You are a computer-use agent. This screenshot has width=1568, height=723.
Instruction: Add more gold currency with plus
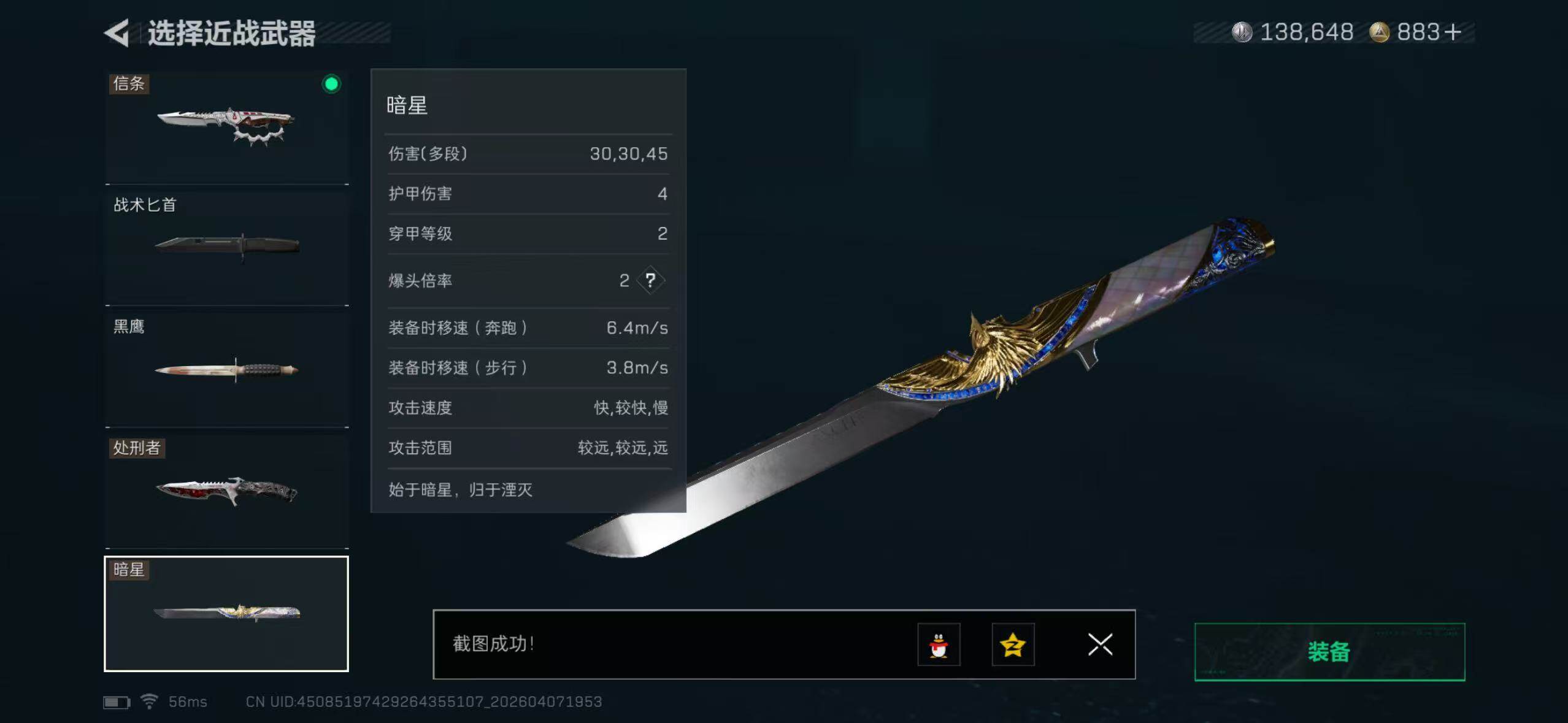tap(1453, 32)
